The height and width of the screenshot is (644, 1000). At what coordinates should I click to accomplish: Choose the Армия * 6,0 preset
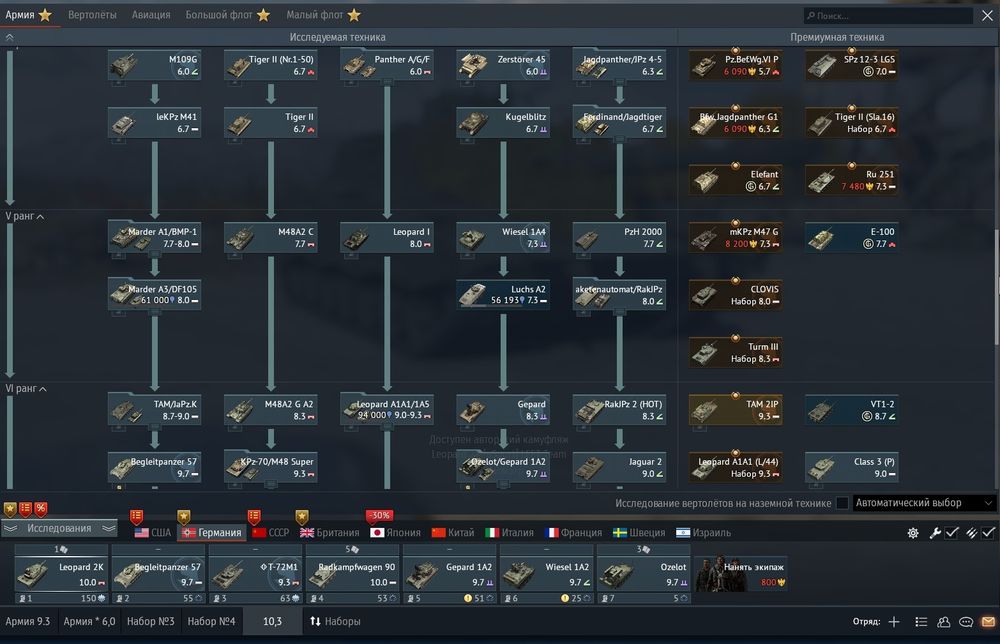coord(89,621)
